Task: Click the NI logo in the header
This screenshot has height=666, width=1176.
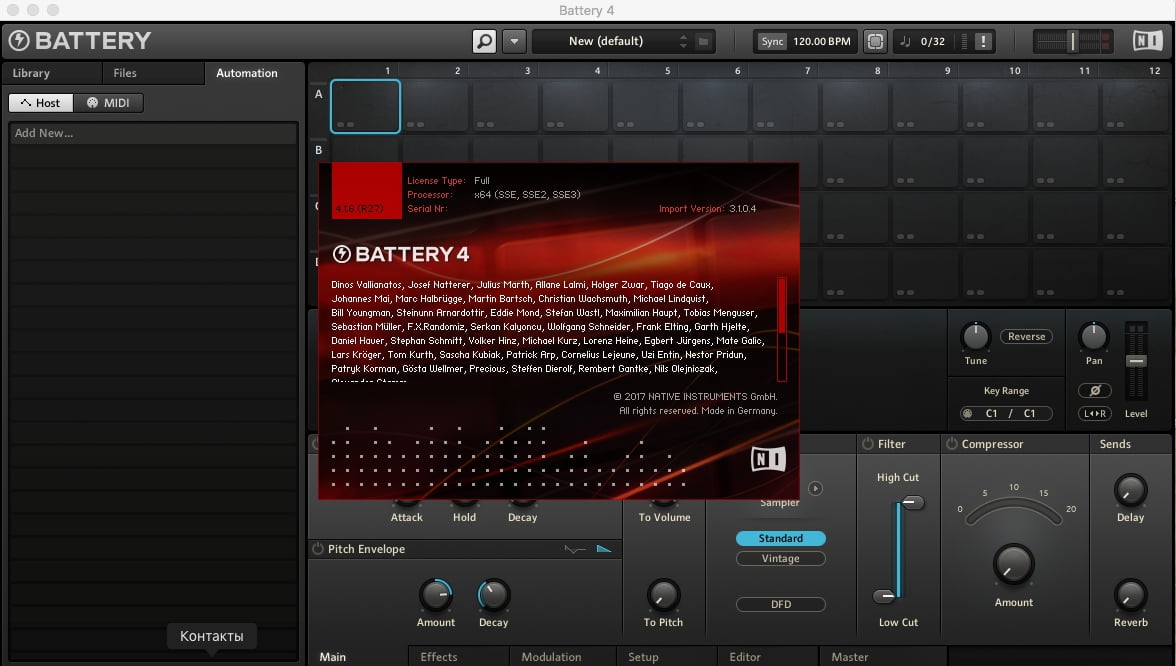Action: point(1148,40)
